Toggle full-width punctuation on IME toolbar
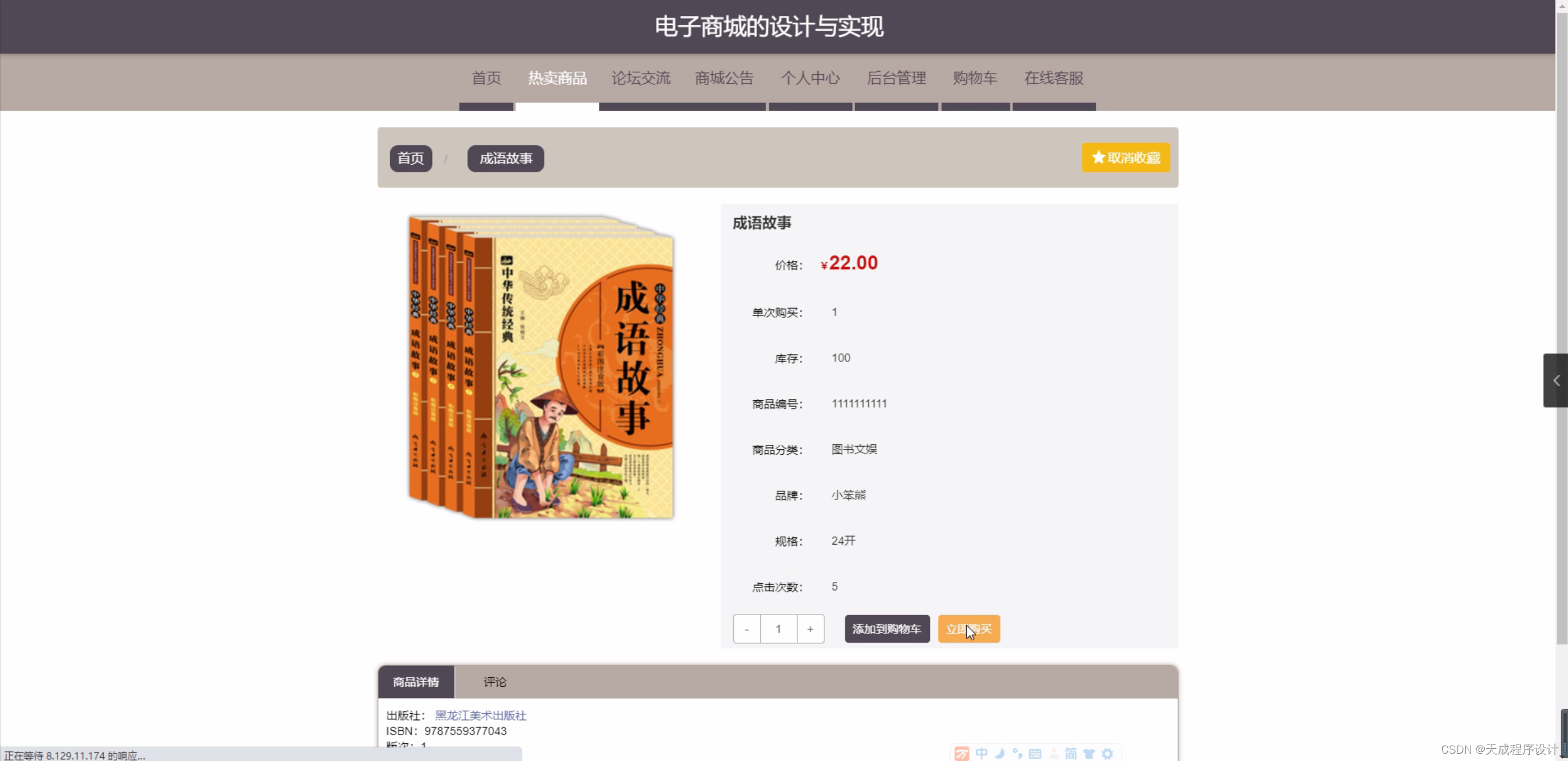 (x=1017, y=753)
